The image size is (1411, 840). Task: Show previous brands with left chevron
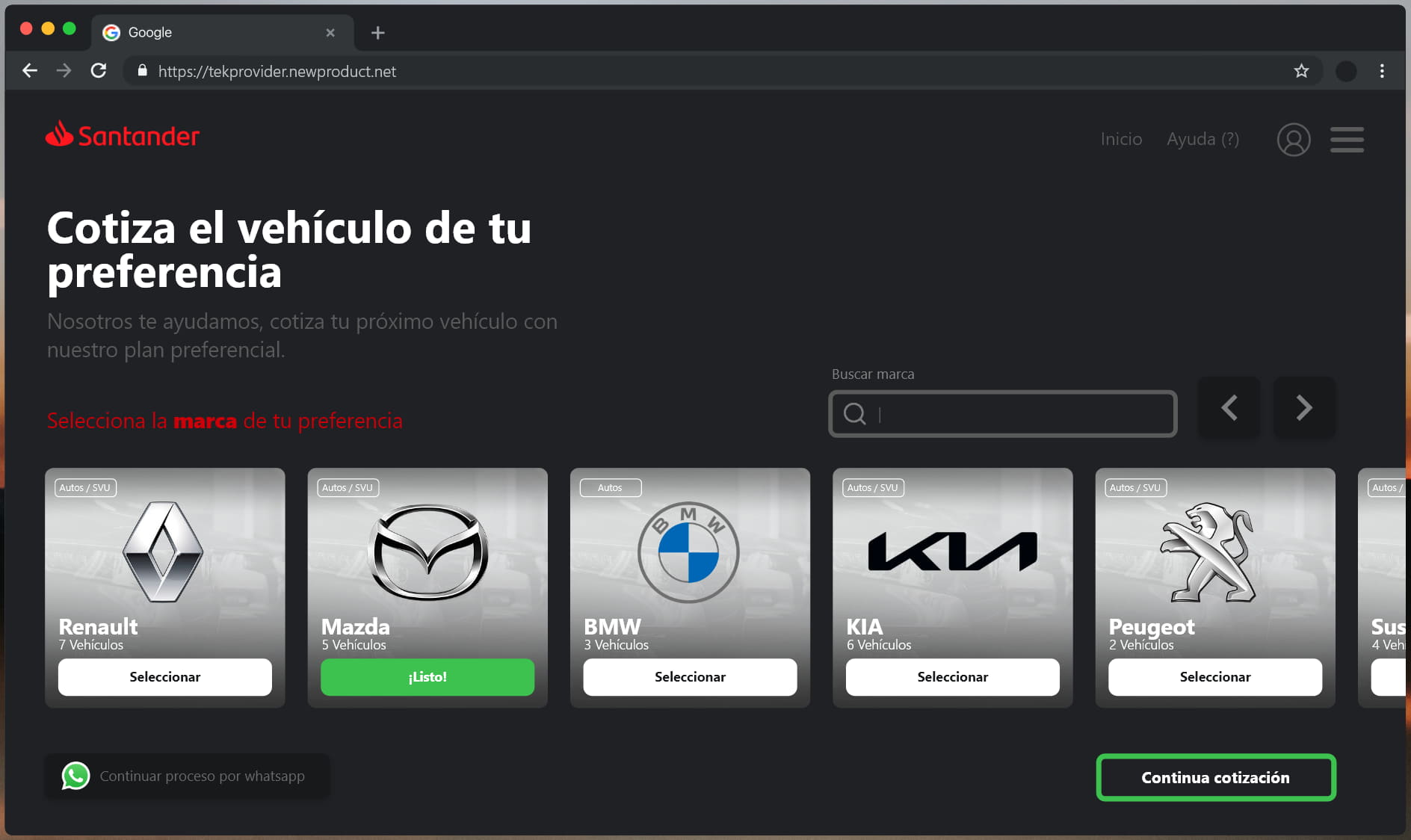pos(1229,408)
